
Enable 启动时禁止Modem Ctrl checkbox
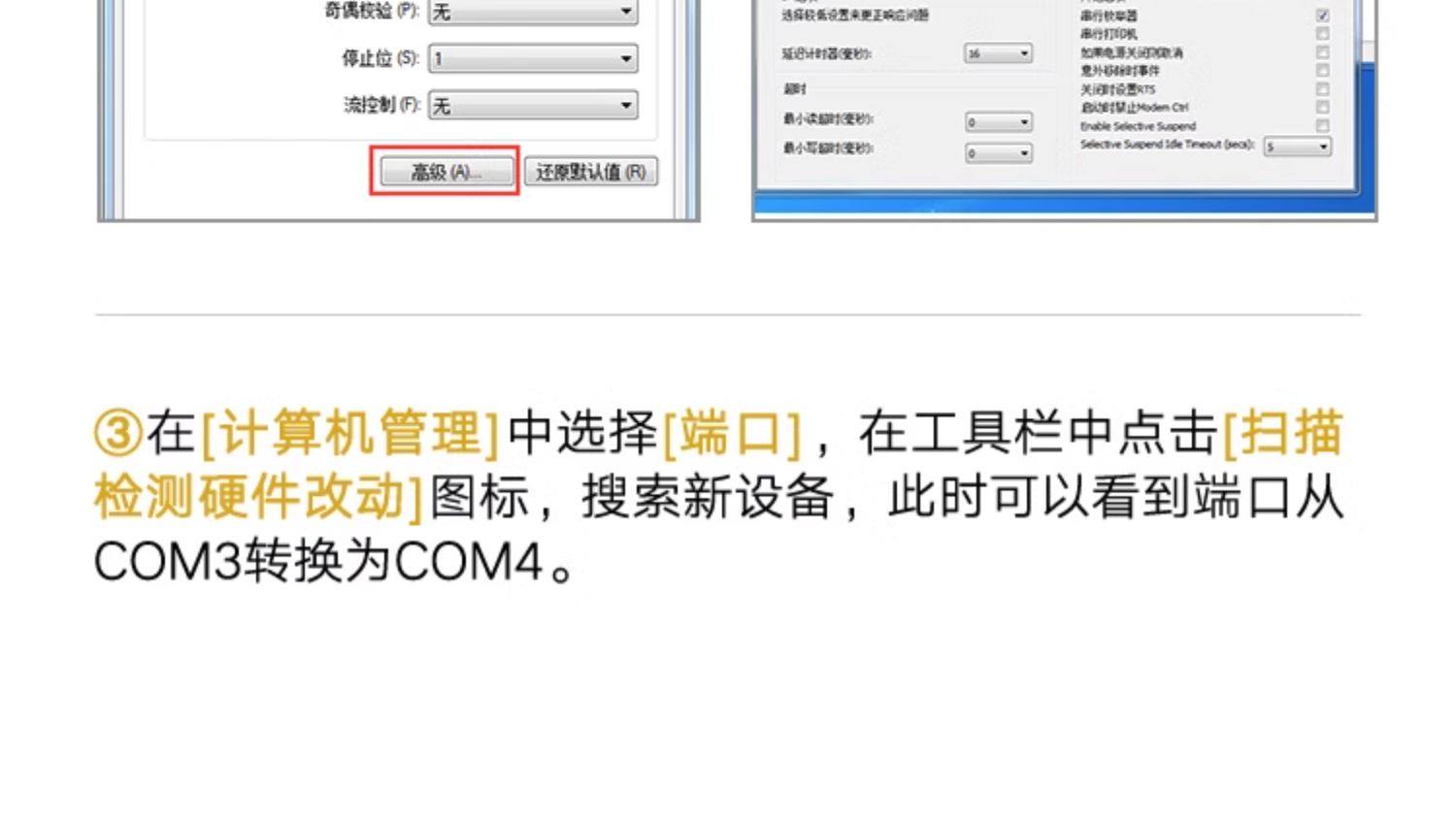click(1322, 108)
